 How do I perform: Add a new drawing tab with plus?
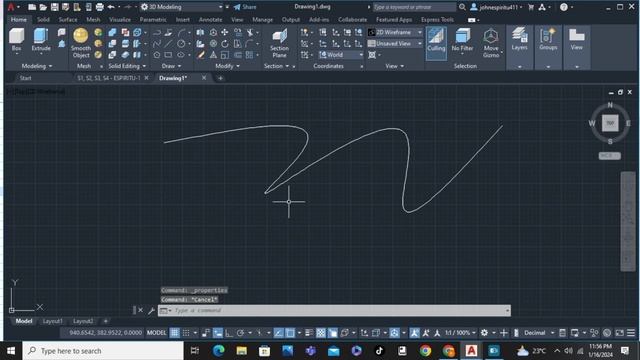point(220,78)
